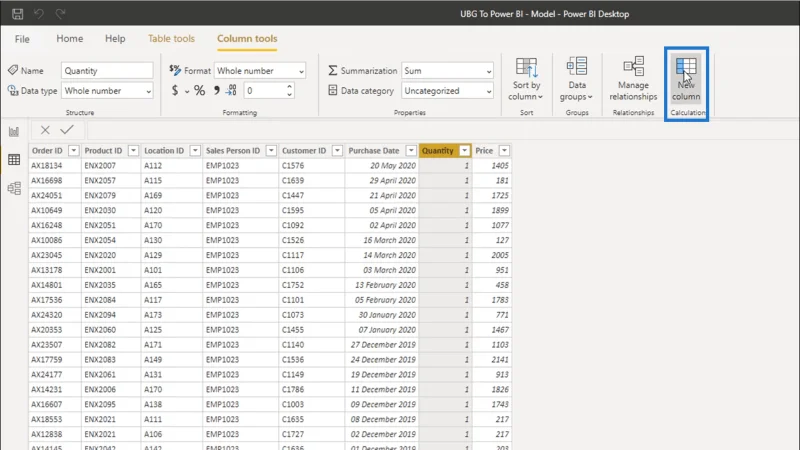Open Product ID column filter dropdown

133,151
